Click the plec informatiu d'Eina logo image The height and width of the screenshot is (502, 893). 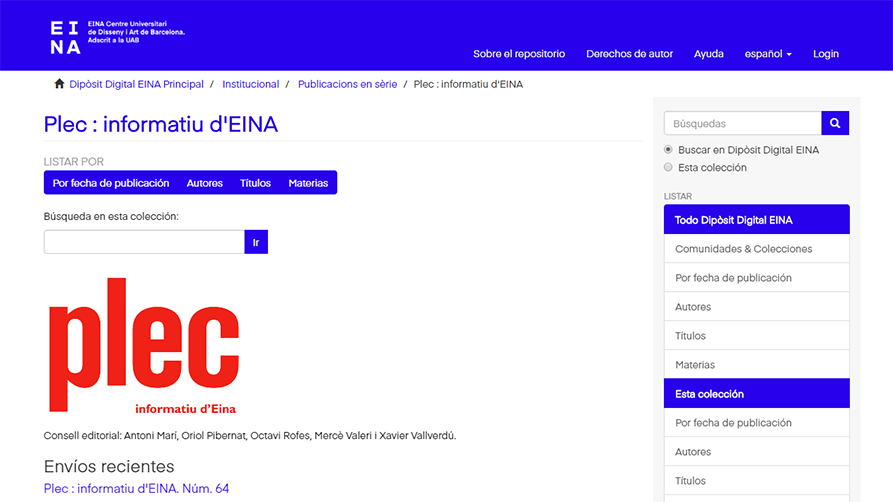(x=144, y=346)
